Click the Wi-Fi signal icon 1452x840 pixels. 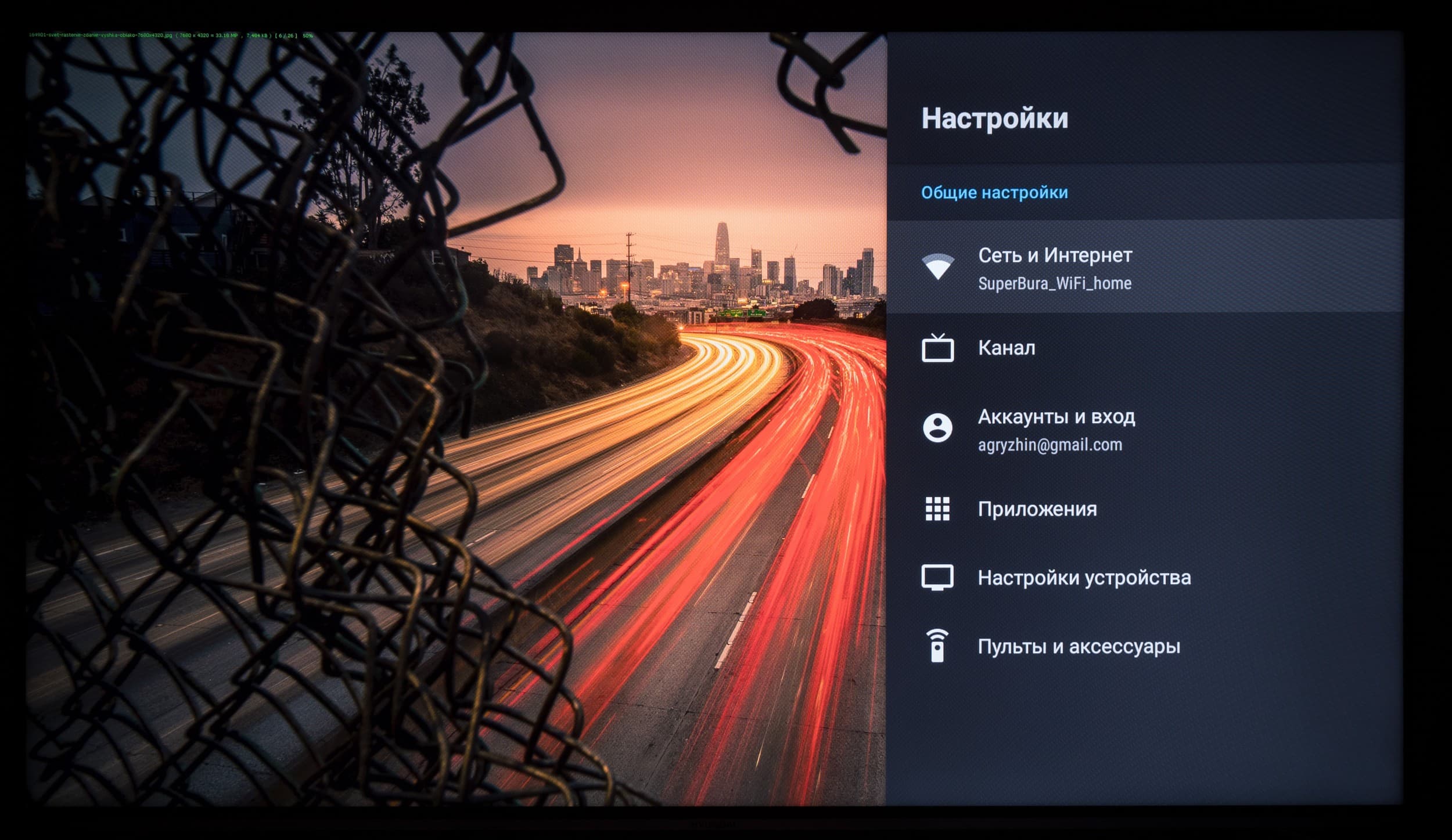[x=937, y=267]
